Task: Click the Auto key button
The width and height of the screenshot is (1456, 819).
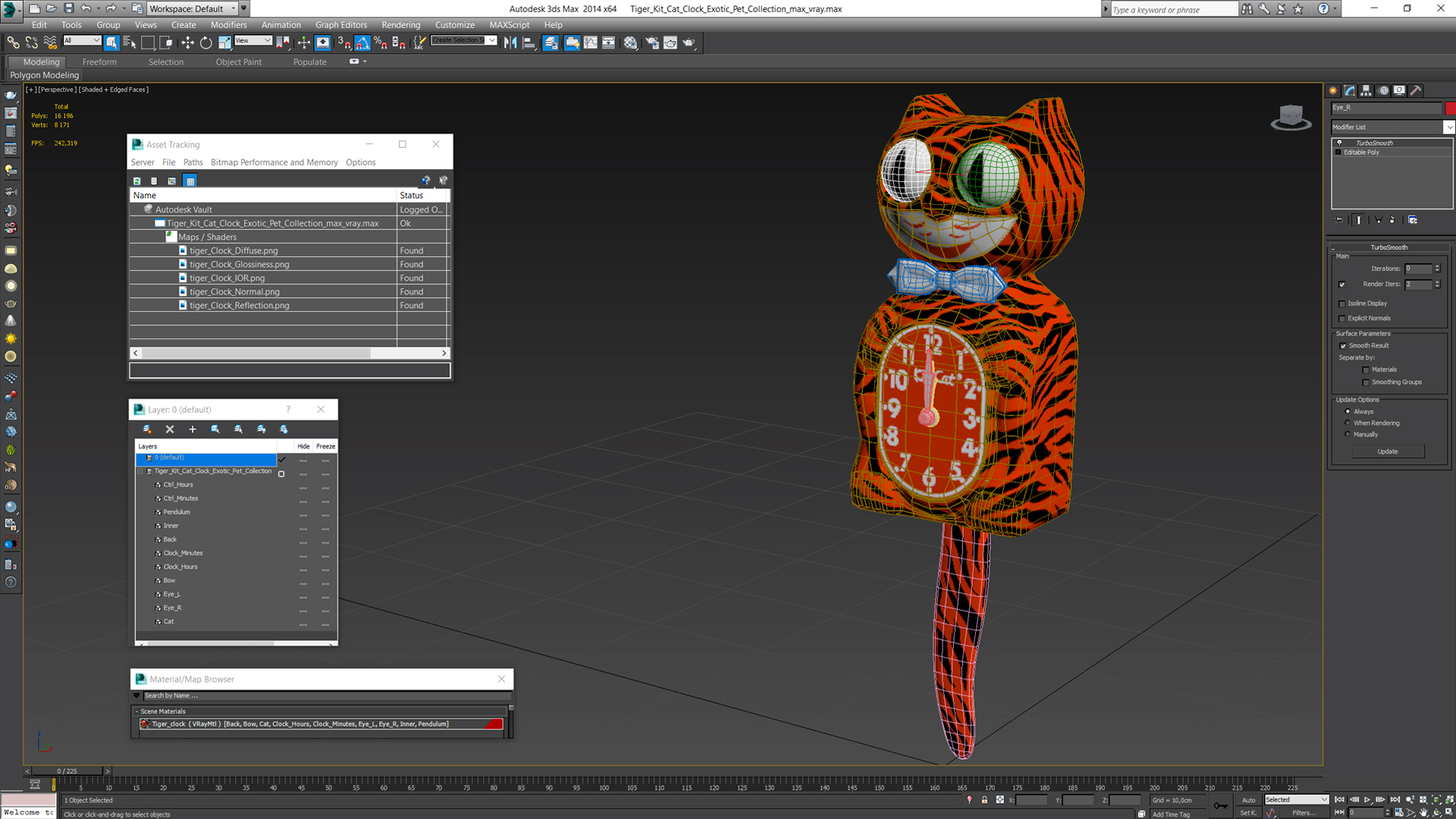Action: 1248,800
